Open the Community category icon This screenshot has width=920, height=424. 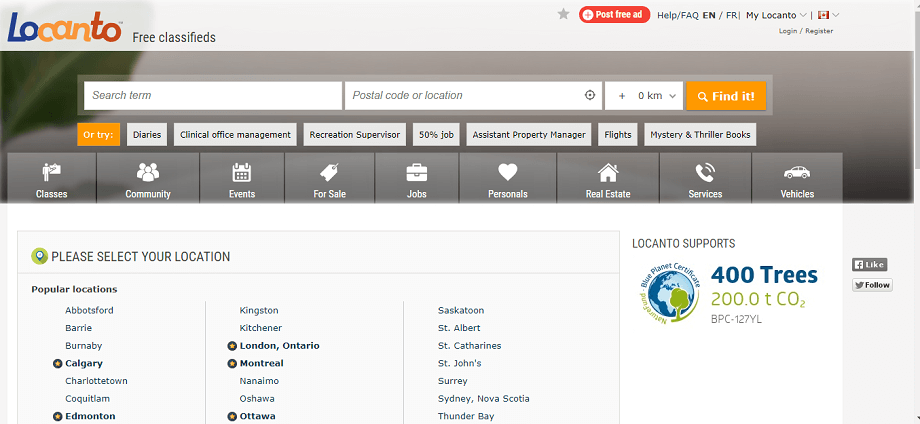coord(148,179)
